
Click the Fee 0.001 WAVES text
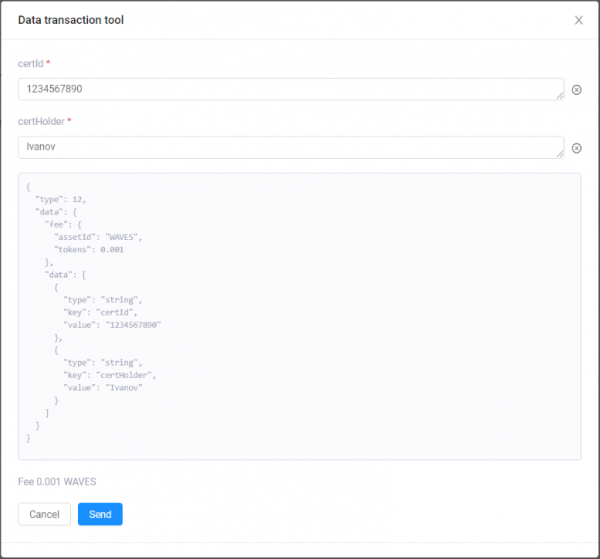pos(57,481)
